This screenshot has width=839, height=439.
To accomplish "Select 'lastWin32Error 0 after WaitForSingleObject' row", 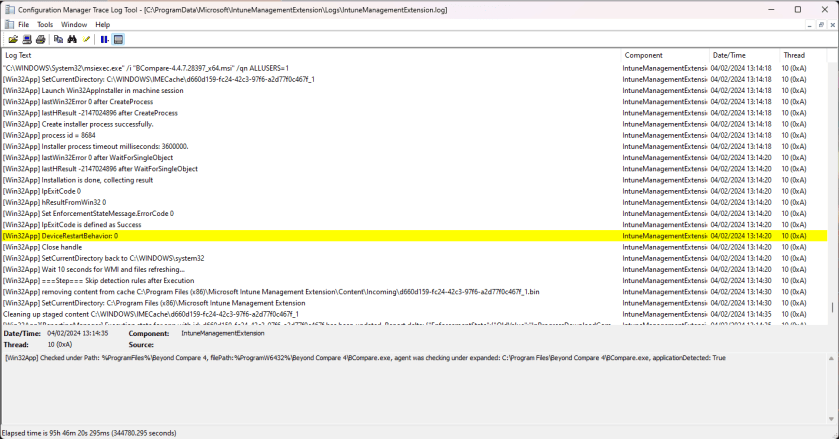I will tap(415, 158).
